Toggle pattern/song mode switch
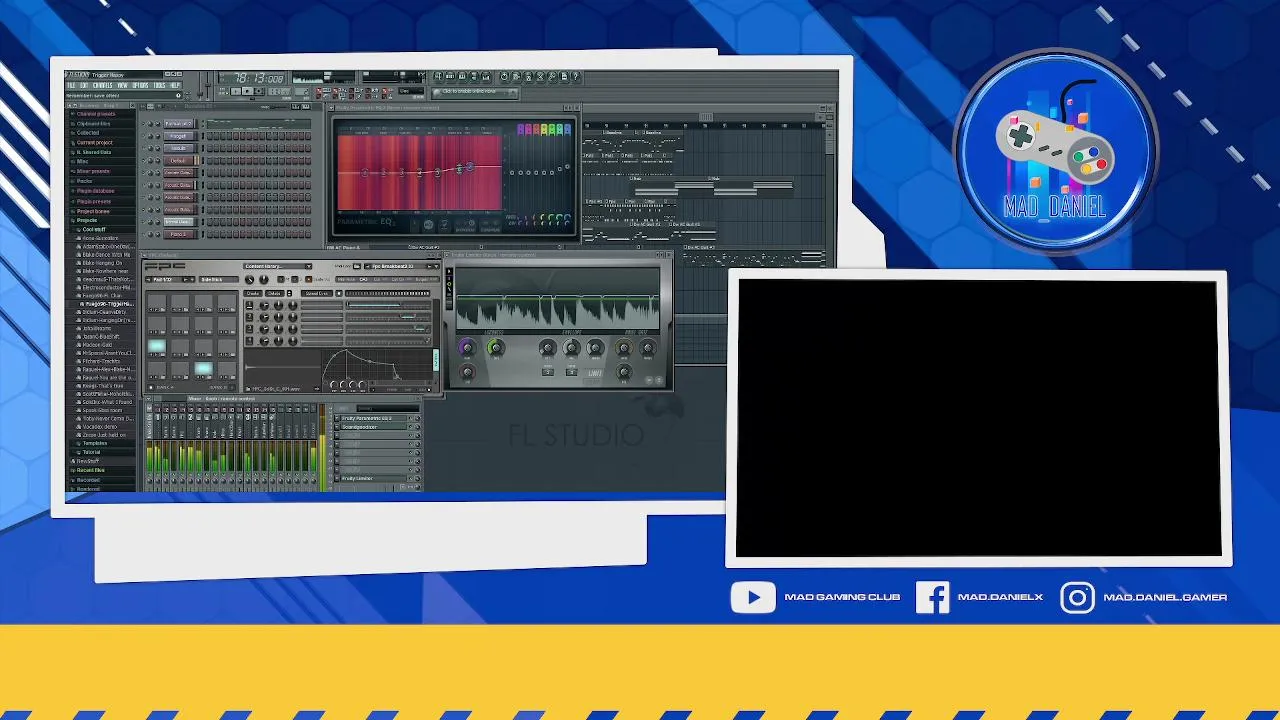Image resolution: width=1280 pixels, height=720 pixels. 222,90
